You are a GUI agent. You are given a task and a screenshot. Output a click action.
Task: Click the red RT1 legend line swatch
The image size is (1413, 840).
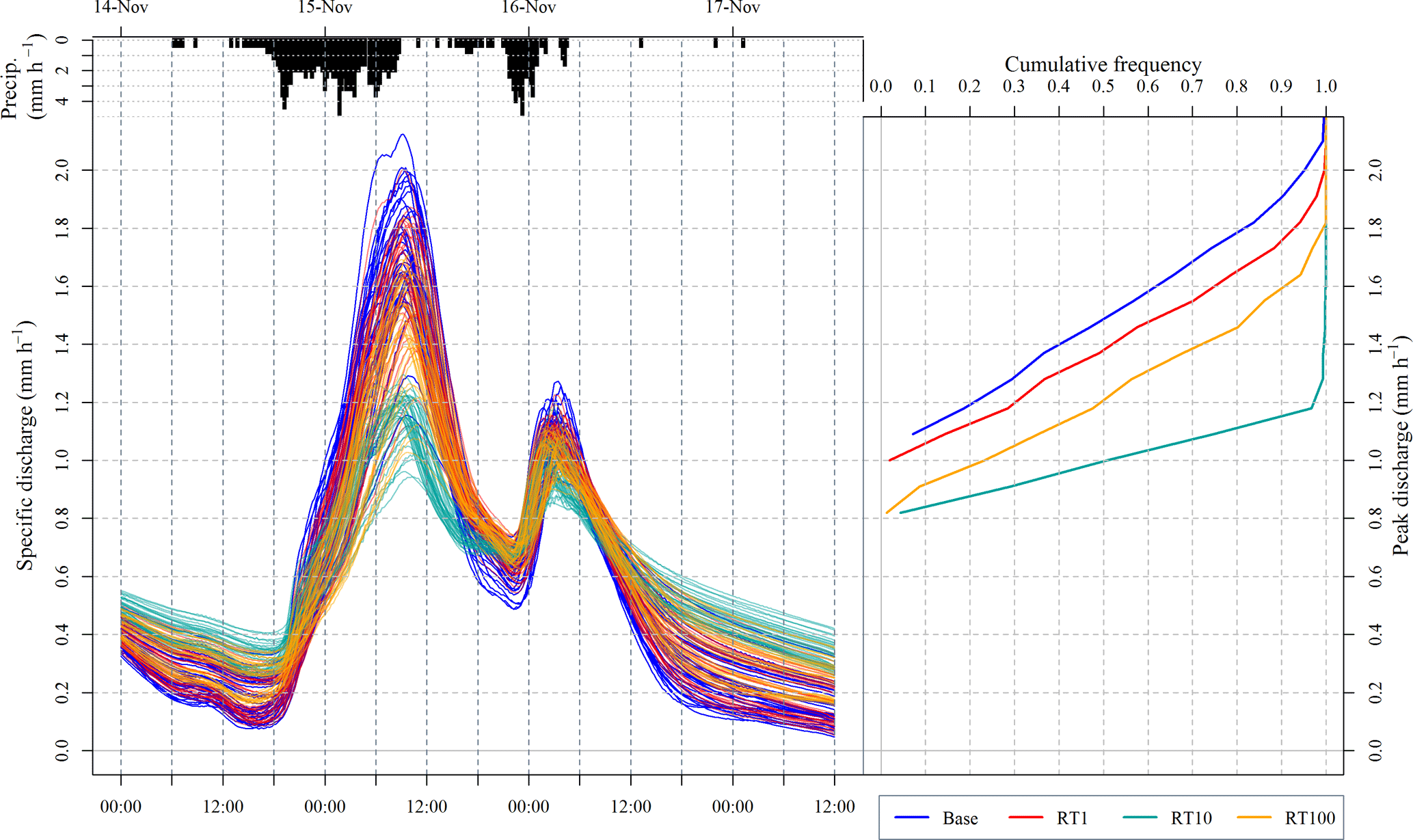click(x=1025, y=817)
